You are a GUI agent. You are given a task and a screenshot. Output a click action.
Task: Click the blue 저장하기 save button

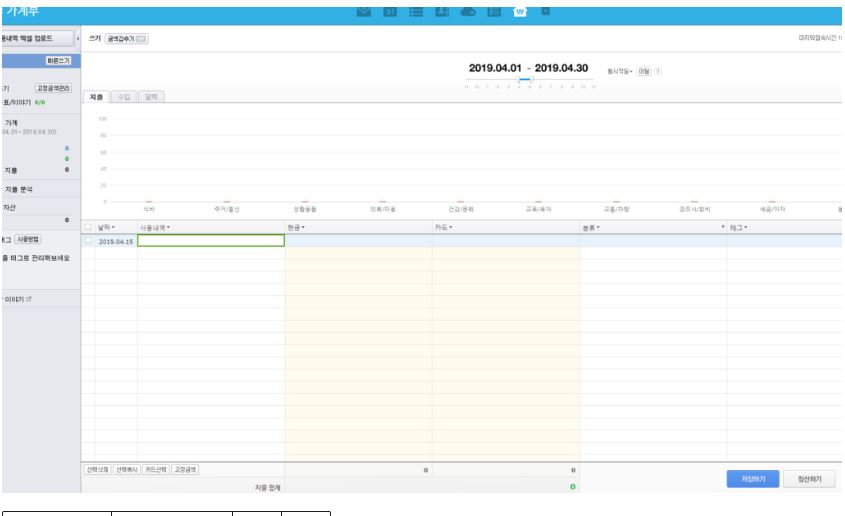(x=753, y=479)
